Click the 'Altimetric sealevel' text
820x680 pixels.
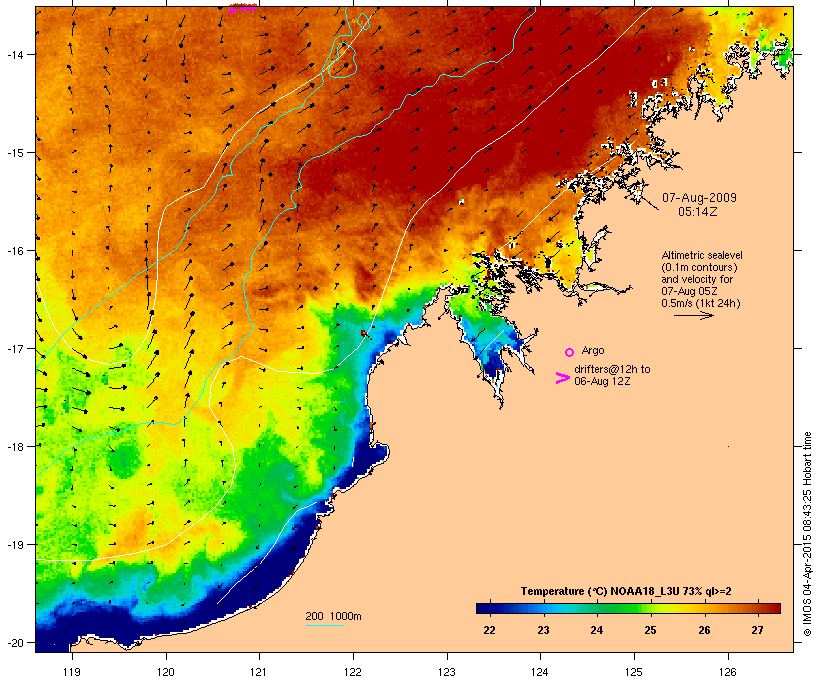point(702,255)
